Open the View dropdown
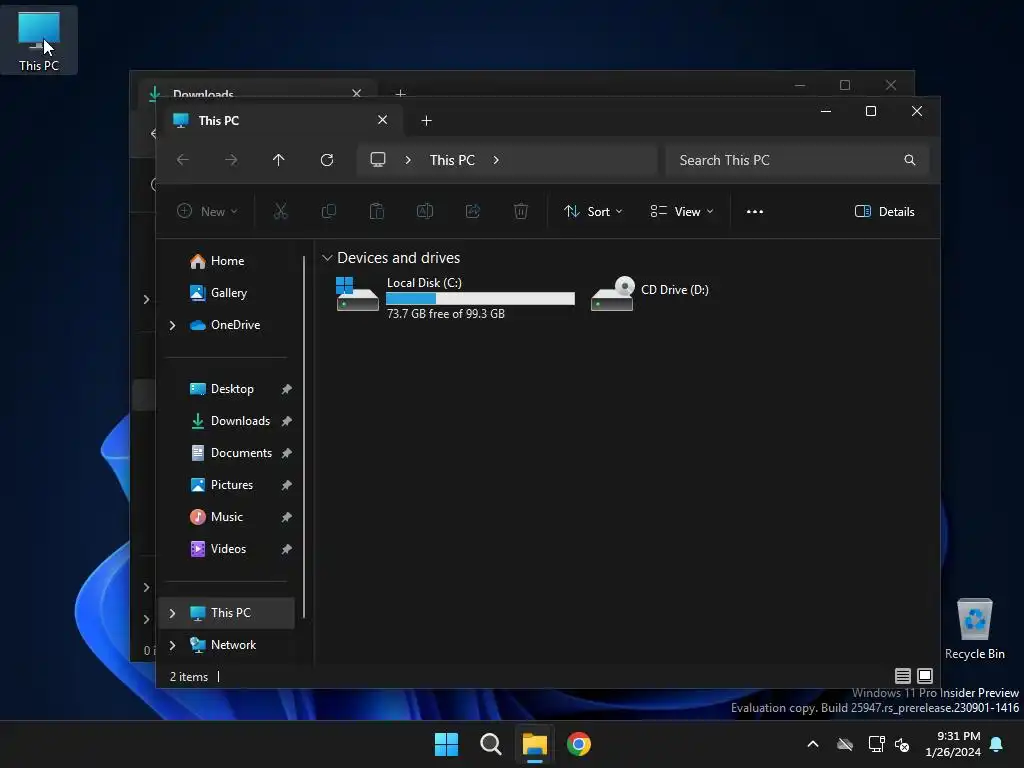The height and width of the screenshot is (768, 1024). (x=682, y=212)
